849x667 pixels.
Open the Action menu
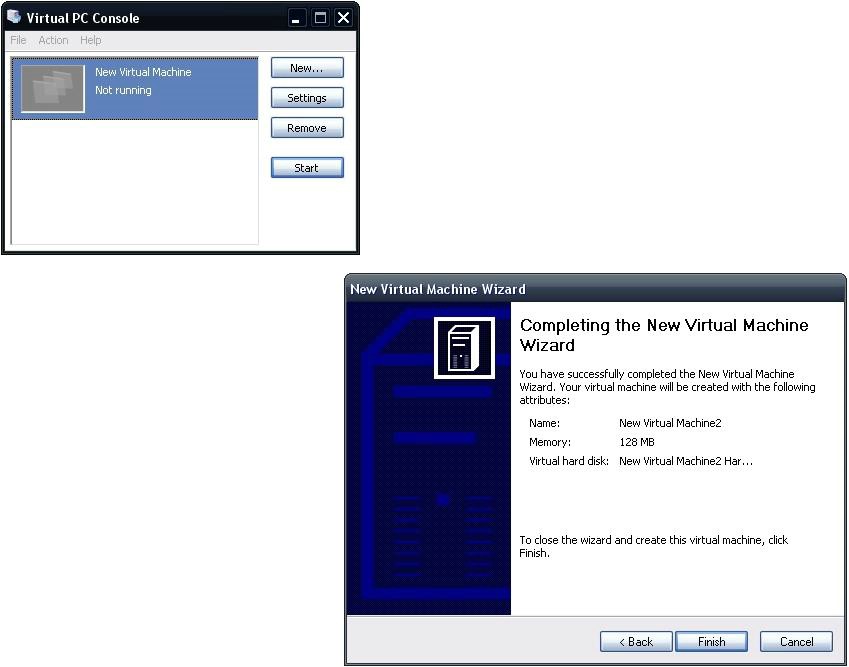coord(53,40)
